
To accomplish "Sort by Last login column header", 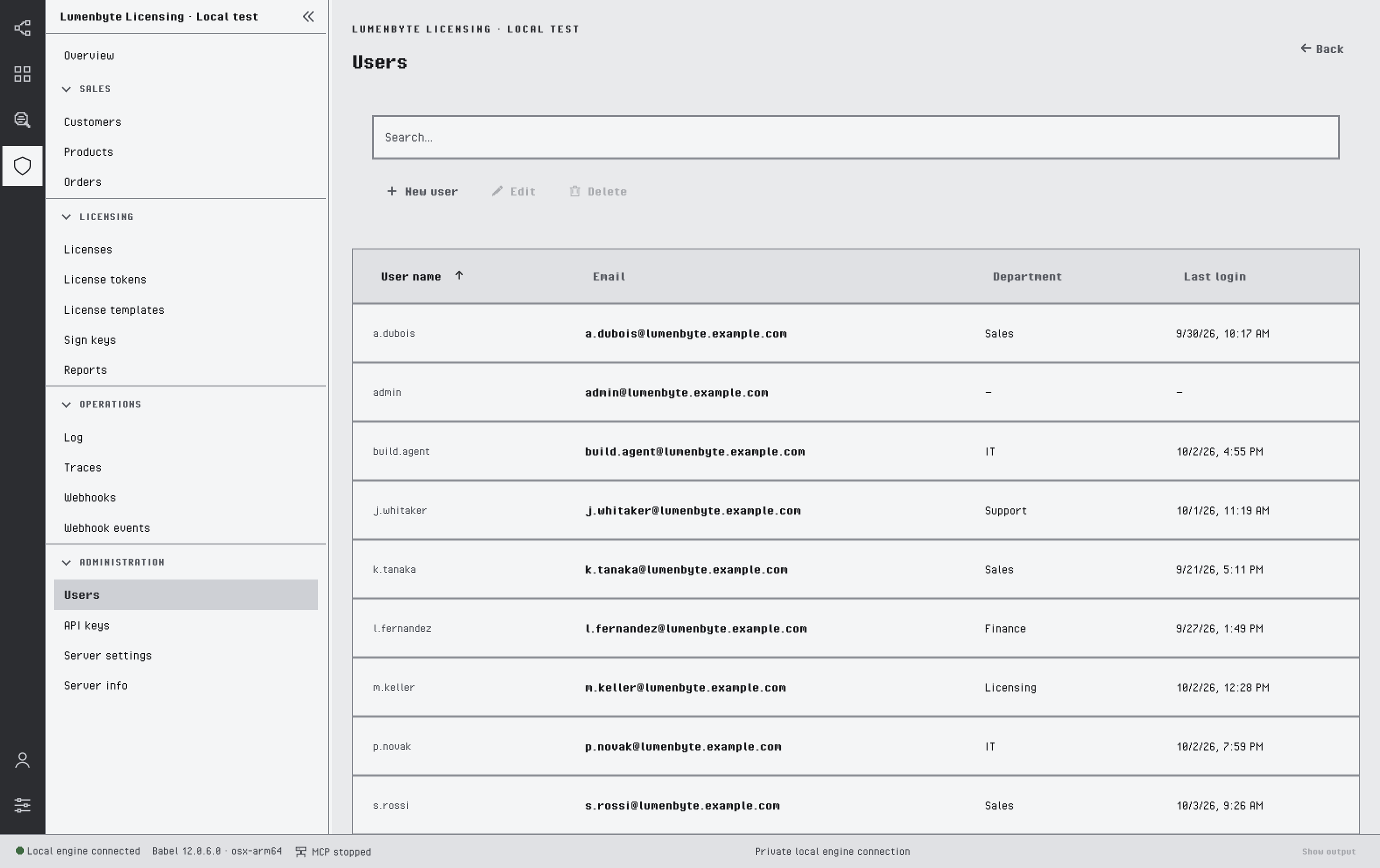I will pos(1214,276).
